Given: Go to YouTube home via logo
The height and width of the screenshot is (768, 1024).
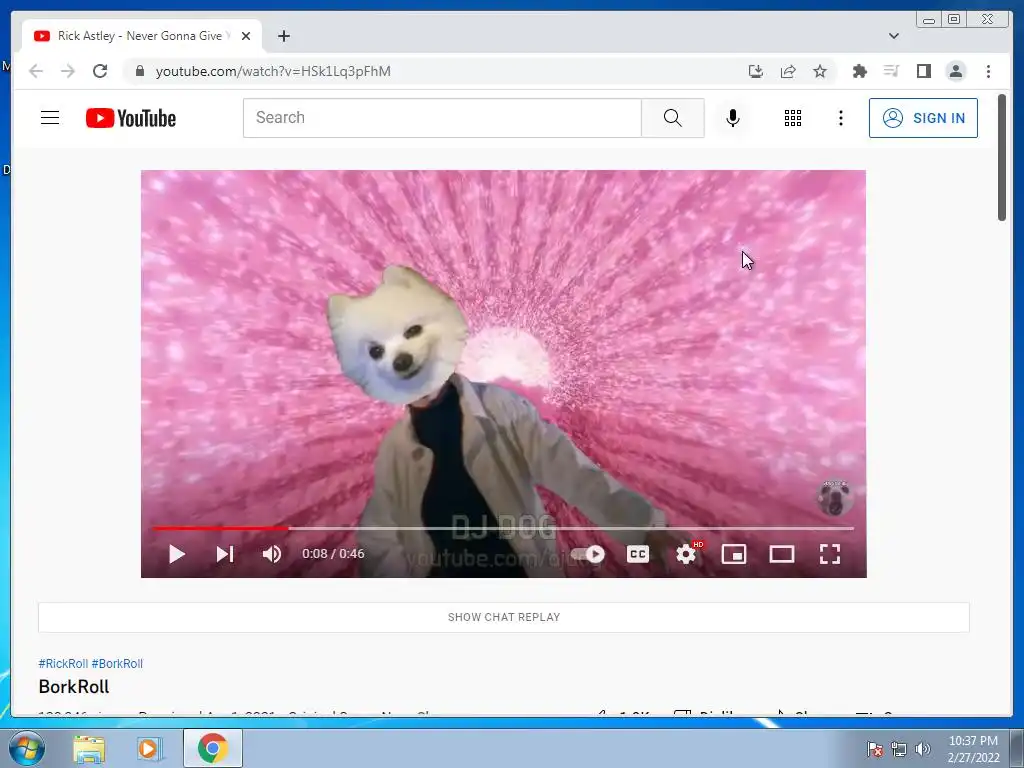Looking at the screenshot, I should [131, 118].
